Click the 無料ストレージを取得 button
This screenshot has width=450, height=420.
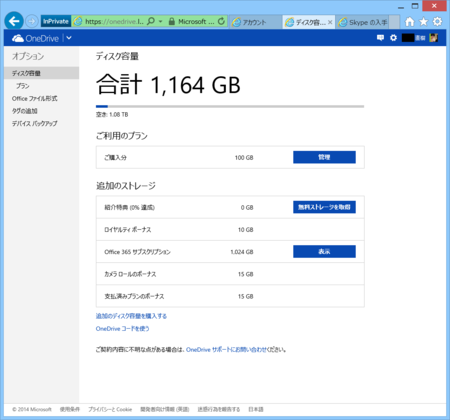(324, 207)
